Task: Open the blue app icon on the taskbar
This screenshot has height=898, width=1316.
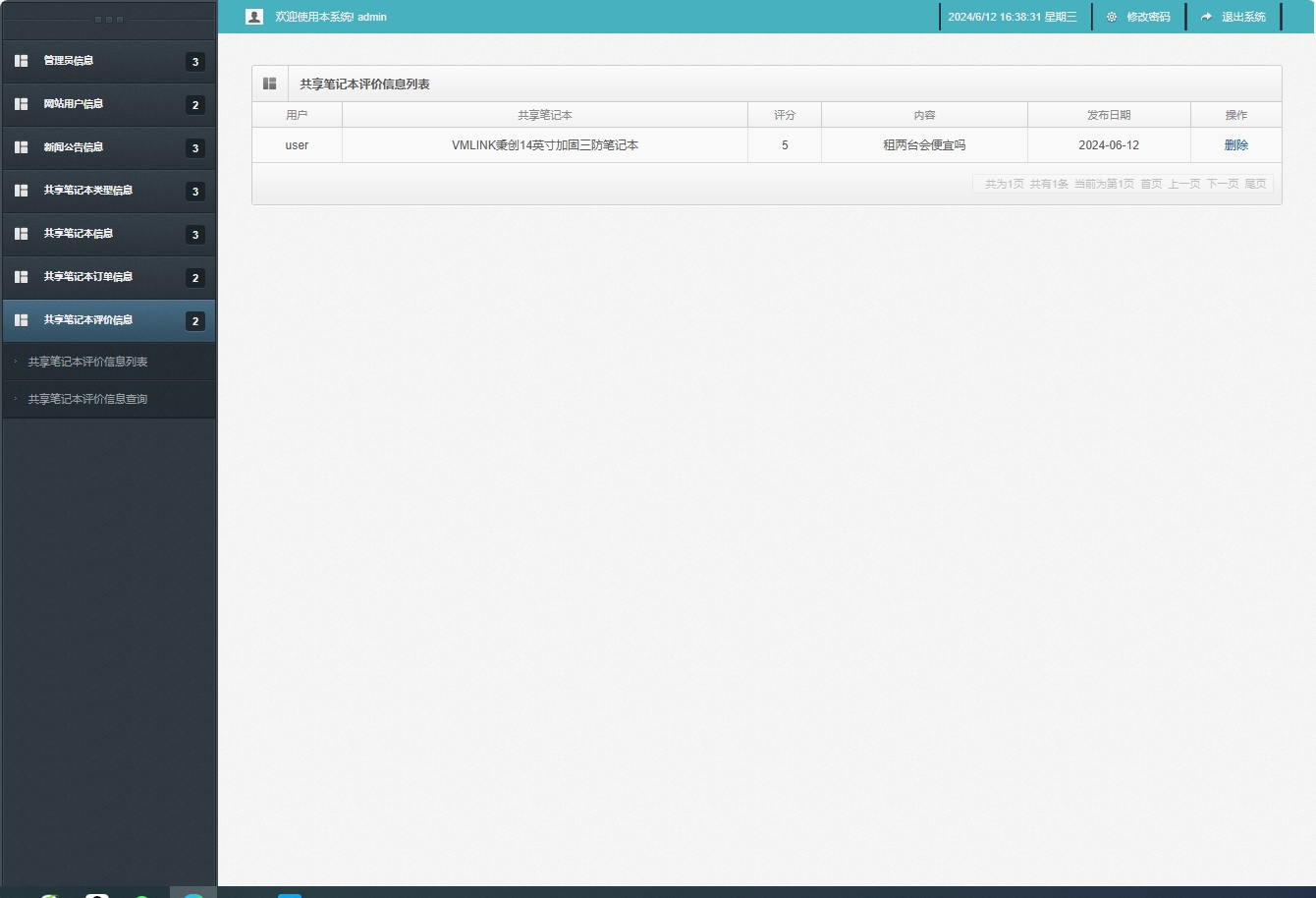Action: click(289, 894)
